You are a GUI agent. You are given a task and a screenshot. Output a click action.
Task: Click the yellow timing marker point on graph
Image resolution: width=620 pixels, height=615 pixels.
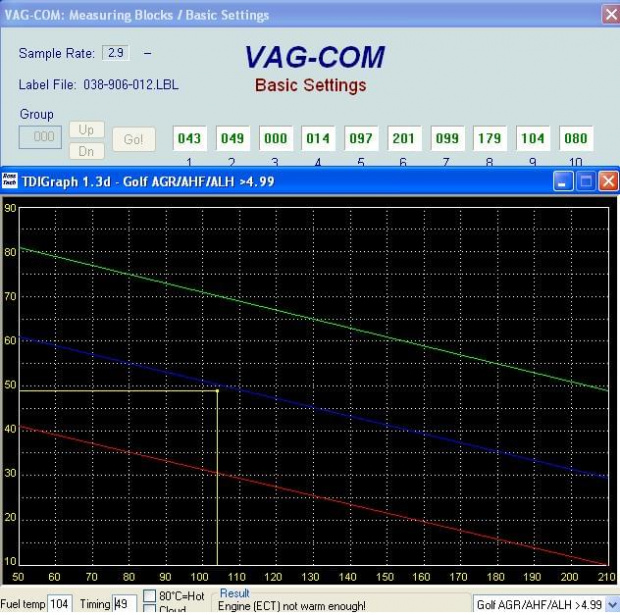coord(217,391)
